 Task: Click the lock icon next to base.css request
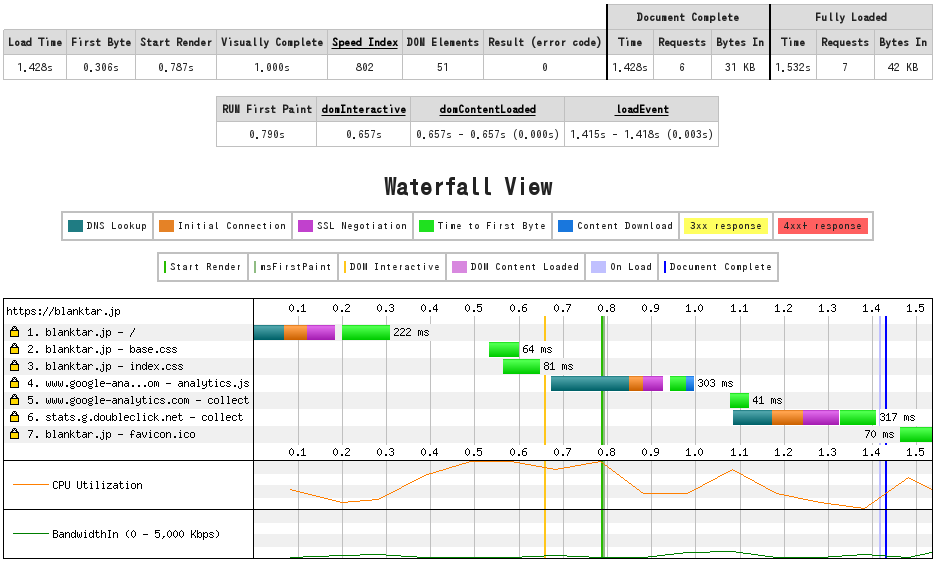point(15,349)
